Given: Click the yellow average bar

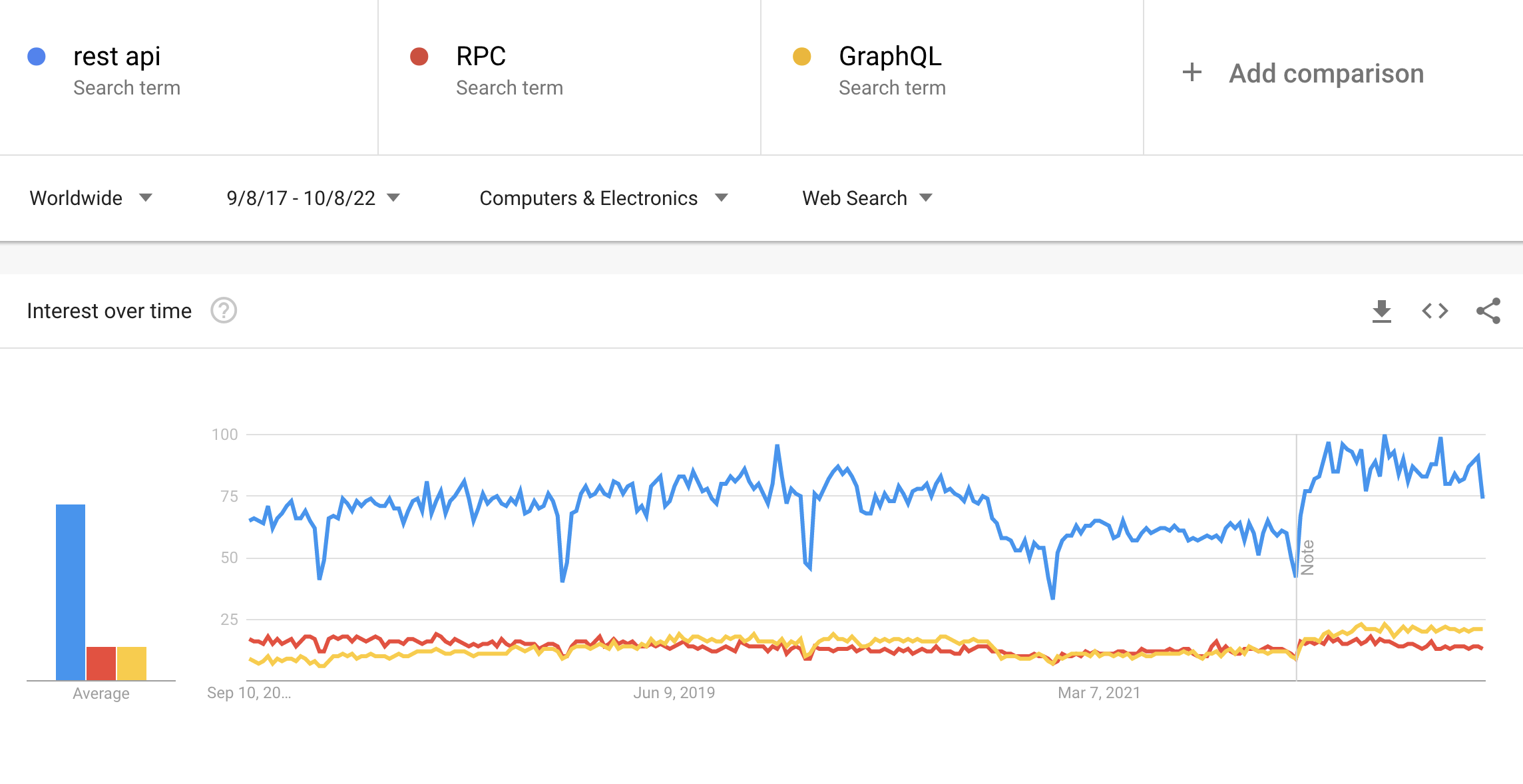Looking at the screenshot, I should 132,663.
